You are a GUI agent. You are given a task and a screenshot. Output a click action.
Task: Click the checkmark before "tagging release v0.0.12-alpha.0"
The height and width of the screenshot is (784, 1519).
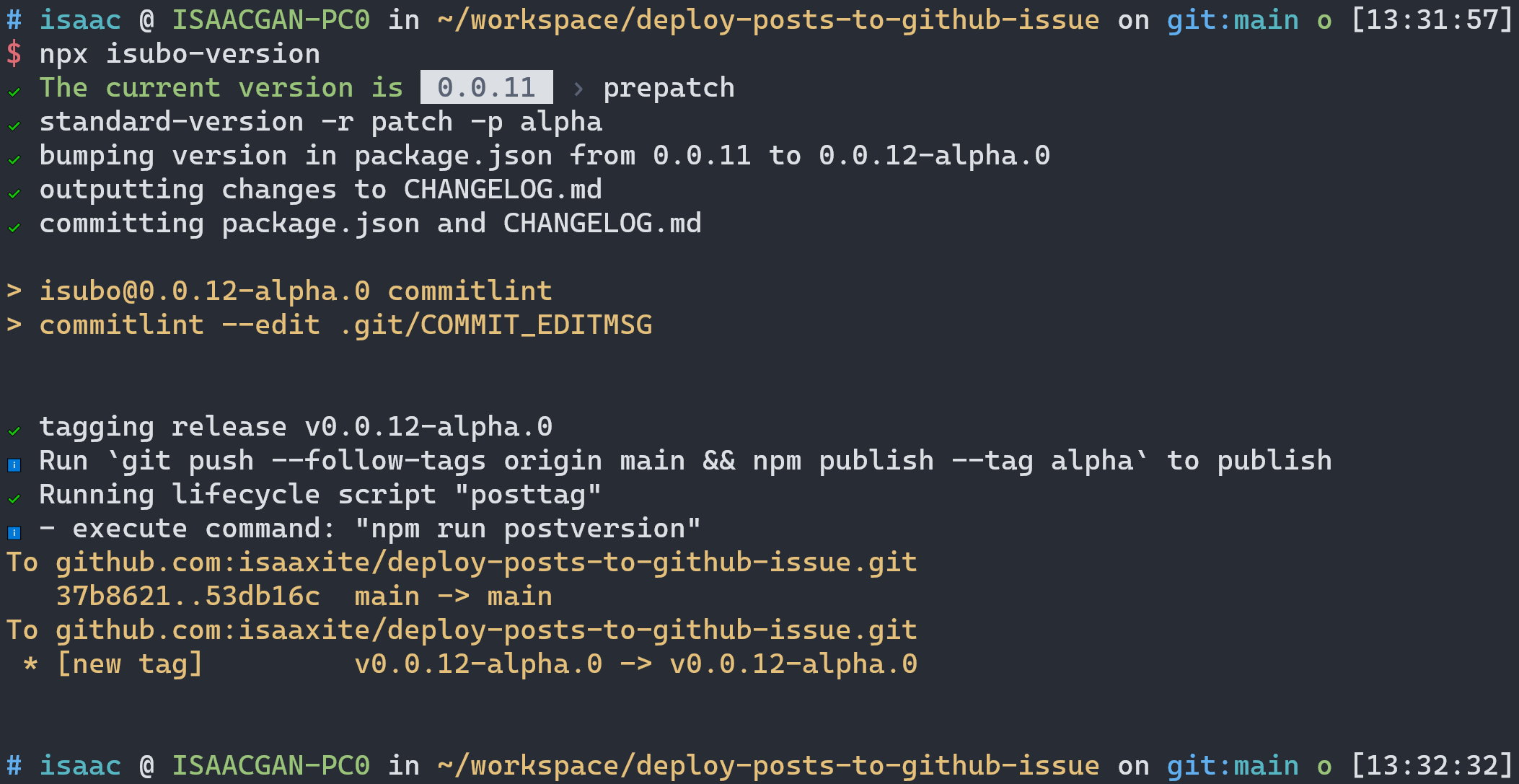[14, 431]
